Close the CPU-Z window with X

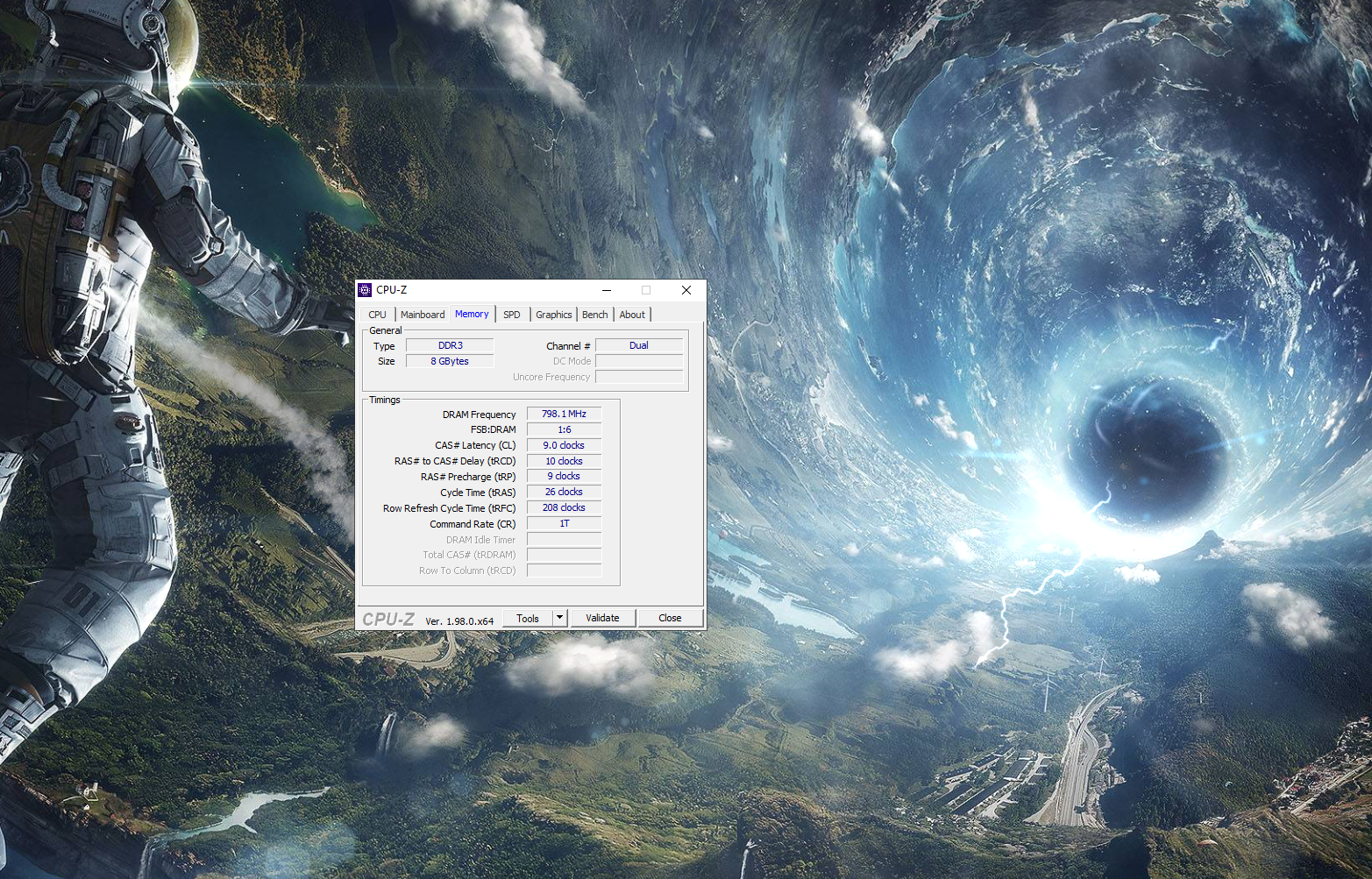(x=686, y=290)
